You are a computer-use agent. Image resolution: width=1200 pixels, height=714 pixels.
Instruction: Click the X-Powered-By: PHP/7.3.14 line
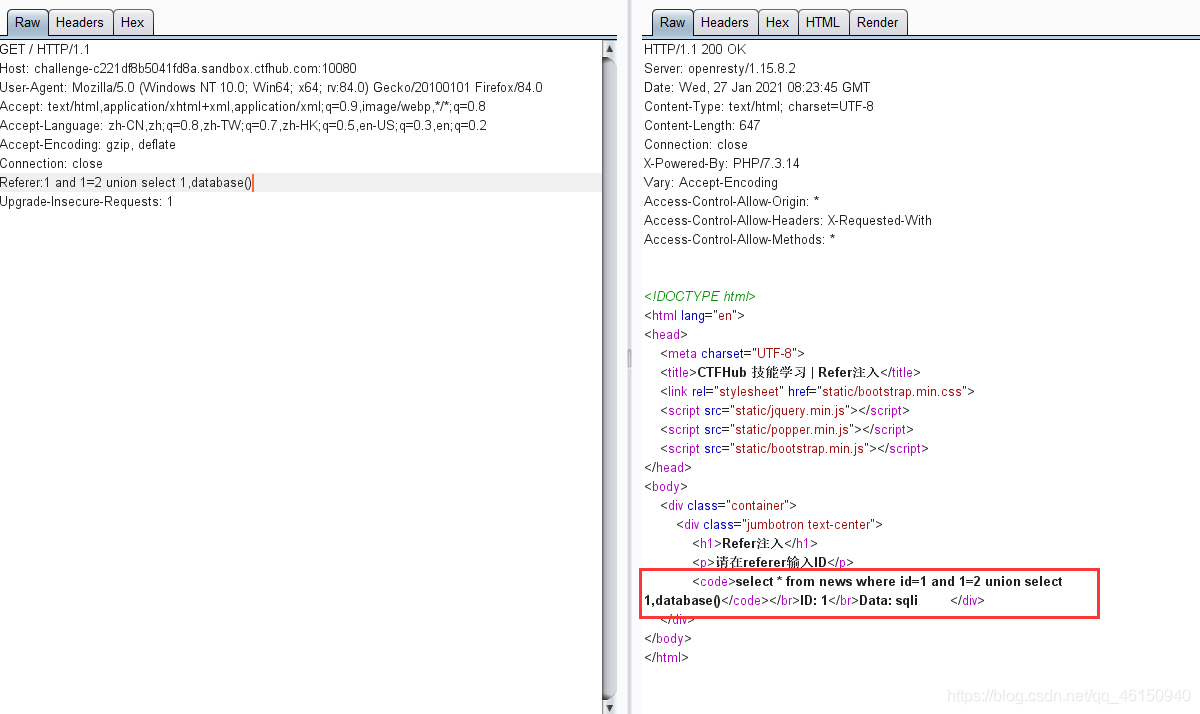722,163
